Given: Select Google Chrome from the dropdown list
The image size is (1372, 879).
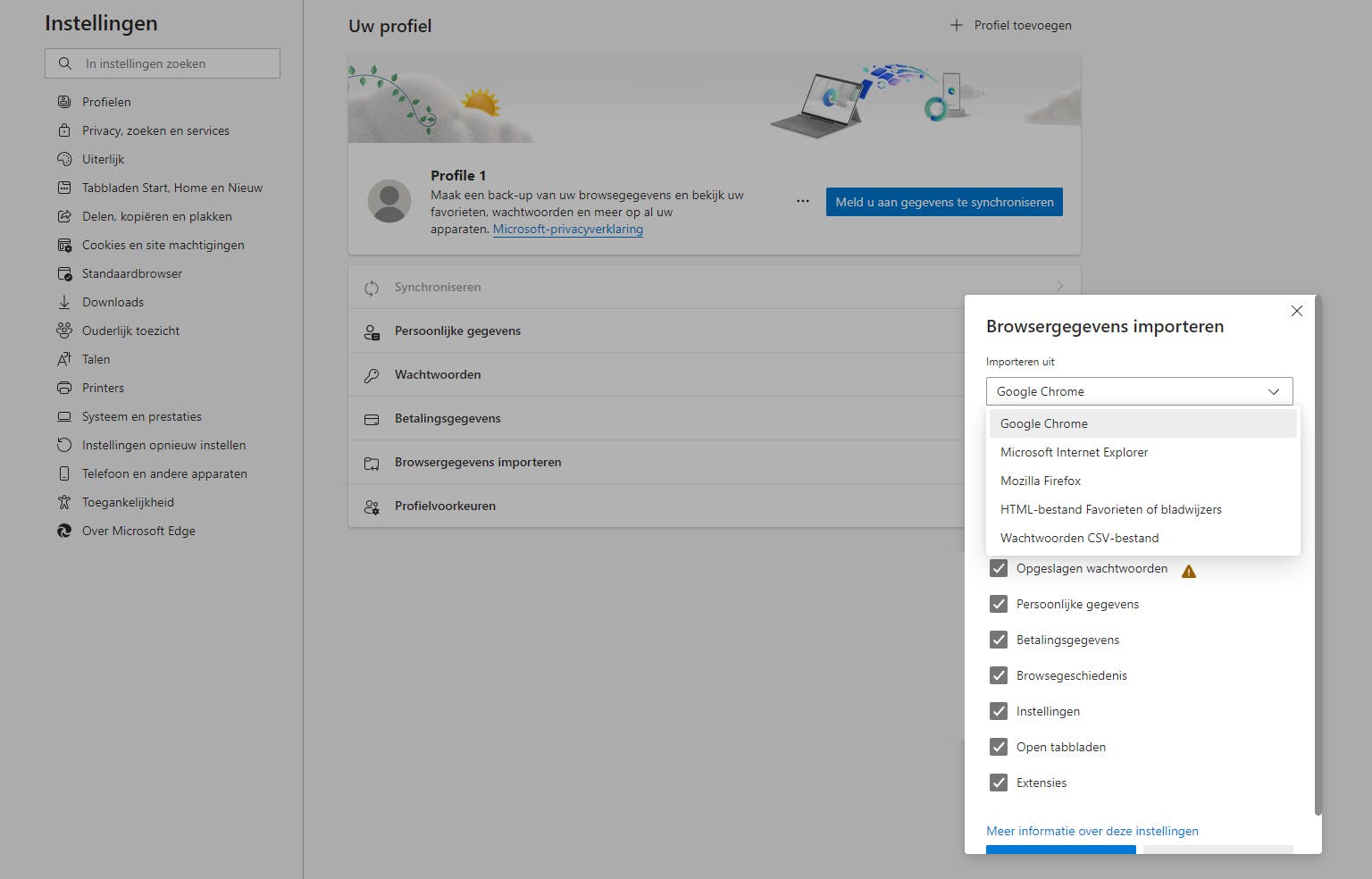Looking at the screenshot, I should point(1142,423).
